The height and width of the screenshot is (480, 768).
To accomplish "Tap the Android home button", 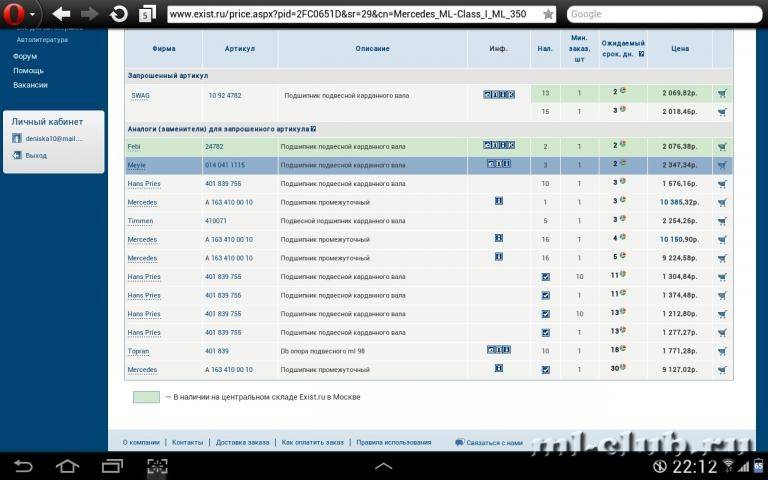I will [x=67, y=466].
